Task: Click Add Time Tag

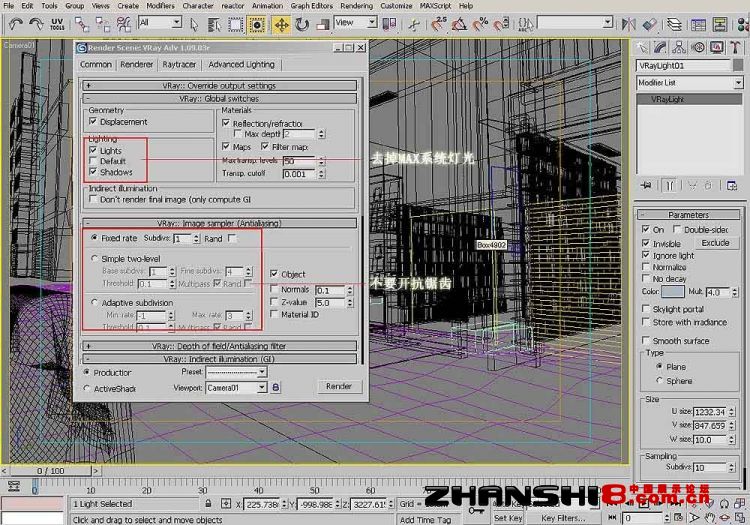Action: (x=425, y=520)
